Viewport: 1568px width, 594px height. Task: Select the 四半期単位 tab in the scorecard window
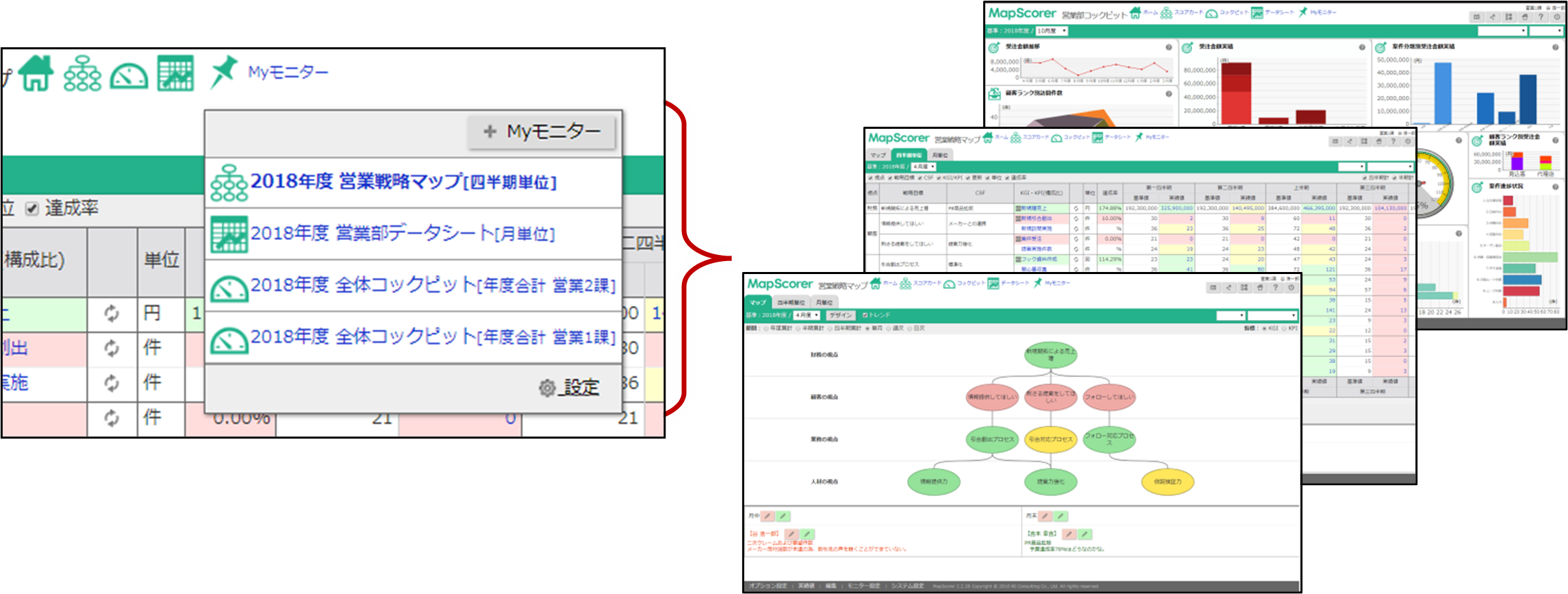pyautogui.click(x=909, y=155)
